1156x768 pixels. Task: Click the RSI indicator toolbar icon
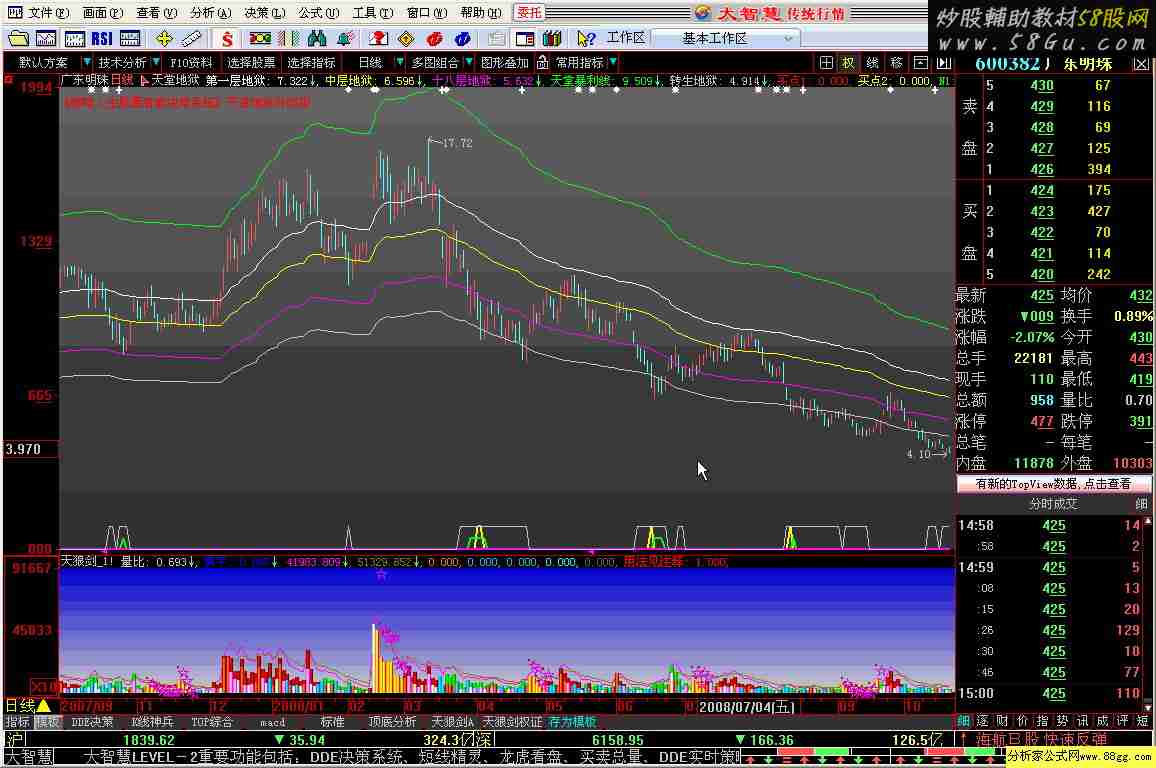point(101,39)
